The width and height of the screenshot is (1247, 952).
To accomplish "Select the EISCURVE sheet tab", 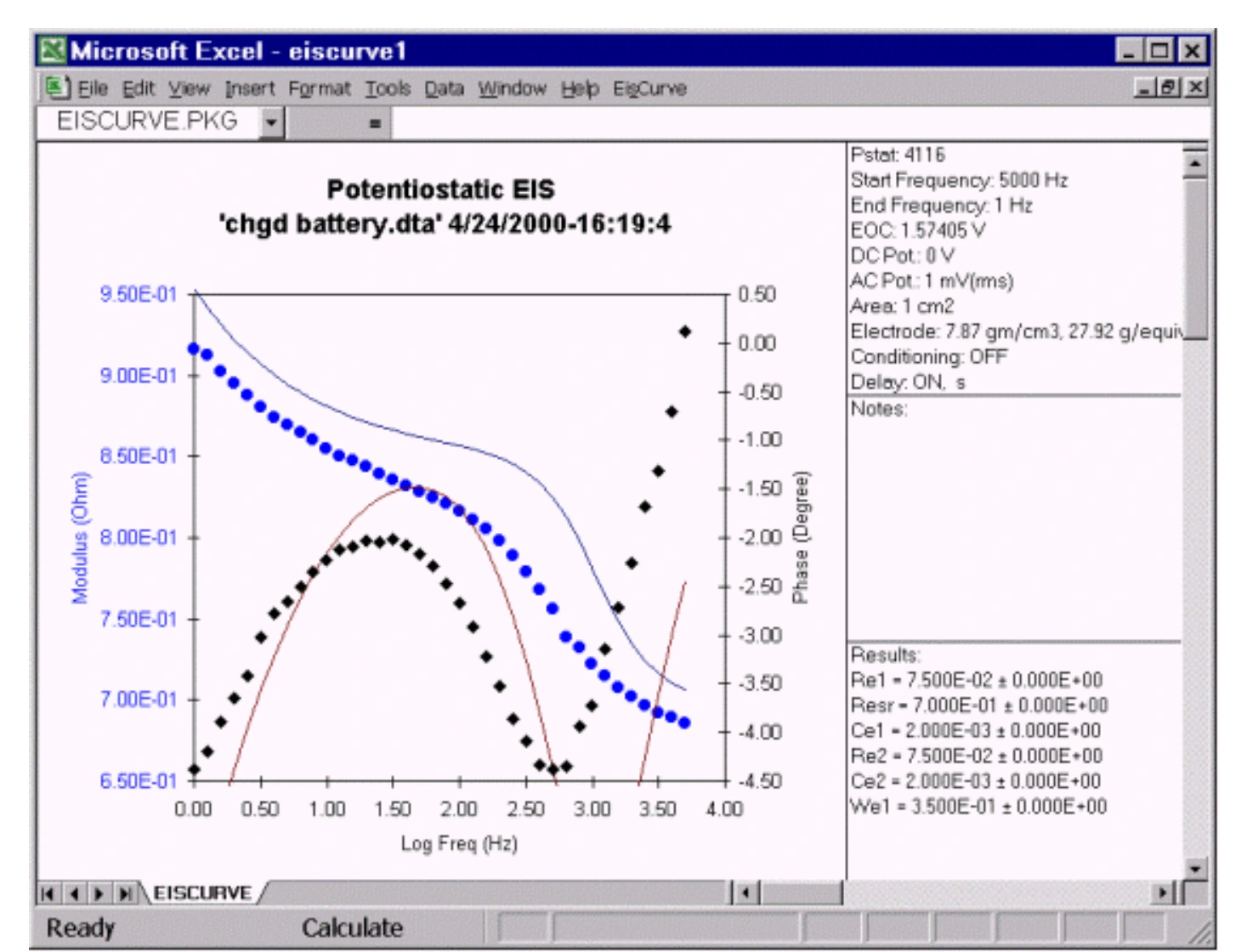I will pos(202,893).
